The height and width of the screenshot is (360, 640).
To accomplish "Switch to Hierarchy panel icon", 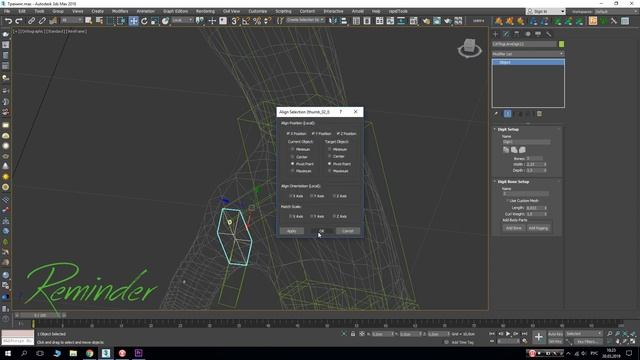I will tap(517, 34).
